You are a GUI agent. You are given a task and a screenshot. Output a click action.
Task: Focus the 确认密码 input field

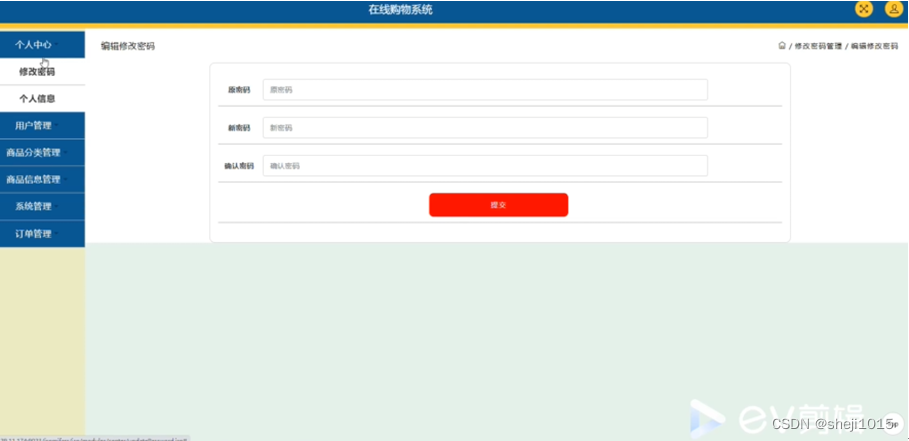coord(485,166)
